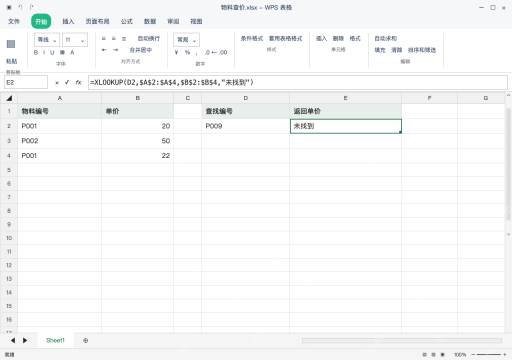Confirm formula entry with ✓ icon
Image resolution: width=512 pixels, height=360 pixels.
point(67,82)
